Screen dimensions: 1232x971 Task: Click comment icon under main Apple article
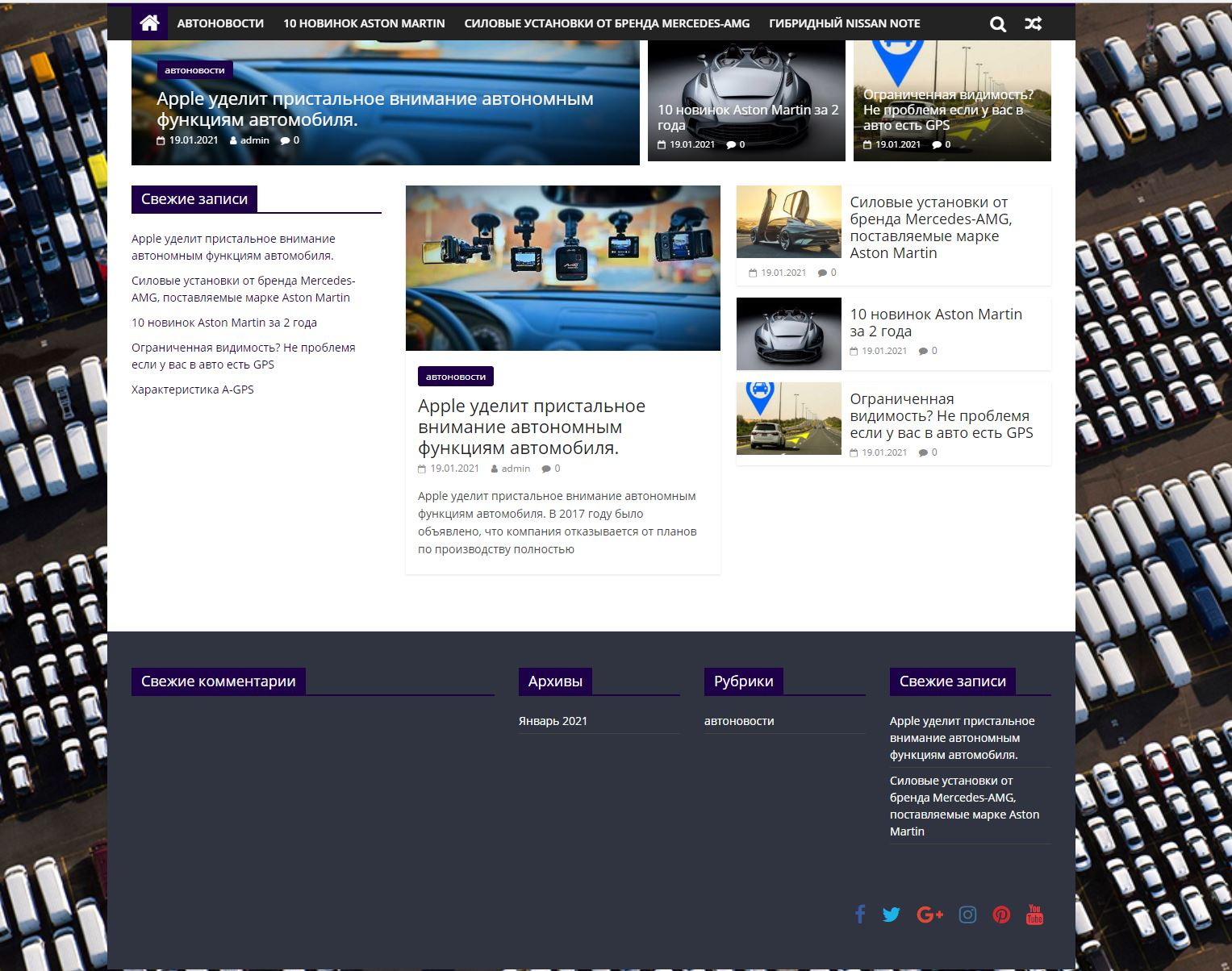tap(546, 469)
